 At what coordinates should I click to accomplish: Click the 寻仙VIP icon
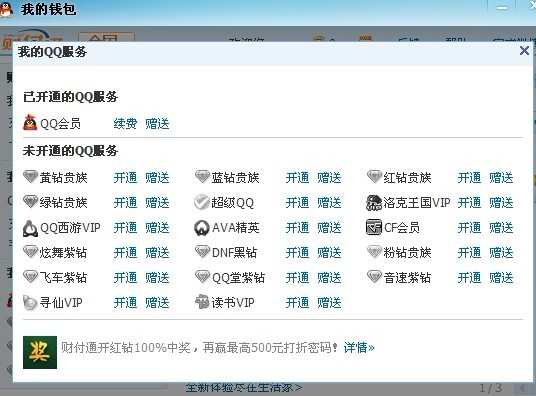30,303
